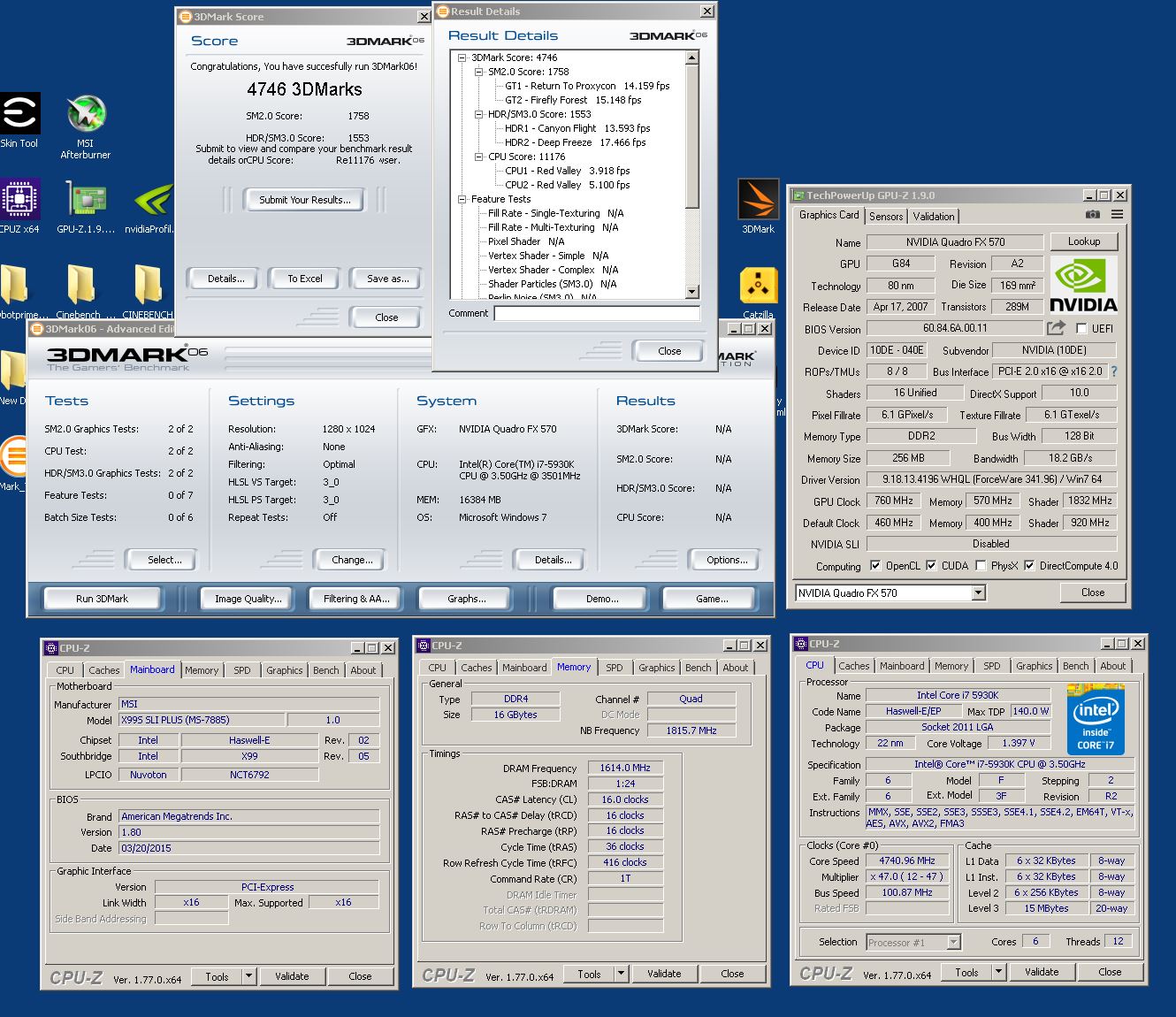Toggle the OpenCL checkbox
This screenshot has height=1017, width=1176.
875,566
